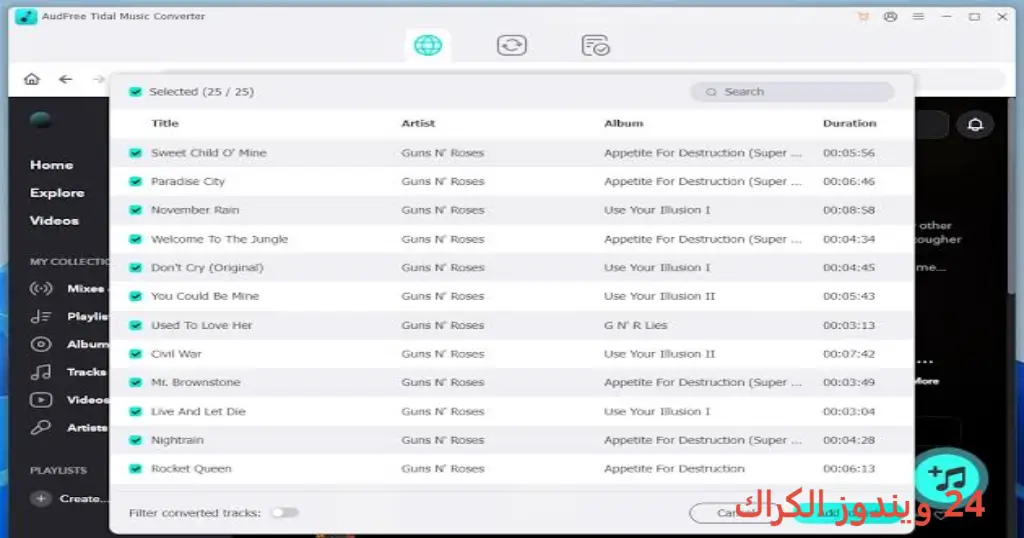Click the Tidal profile avatar
Viewport: 1024px width, 538px height.
pos(40,119)
